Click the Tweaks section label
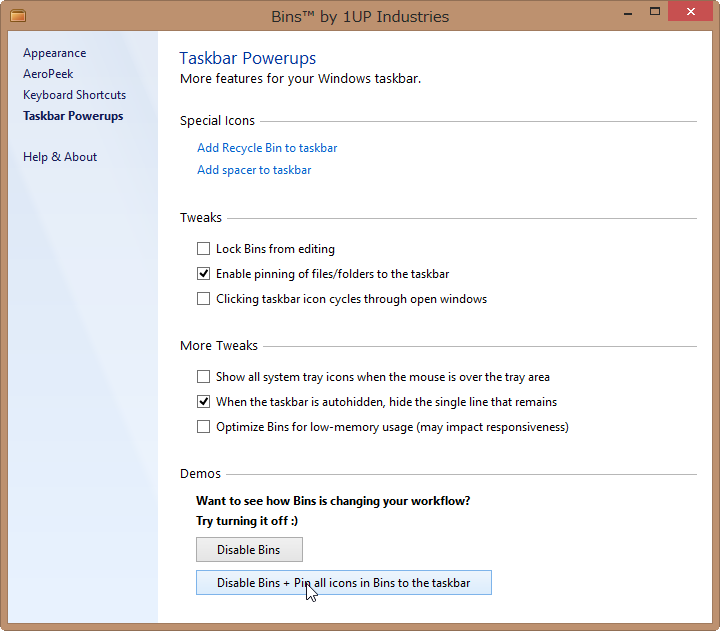This screenshot has height=631, width=720. (201, 218)
